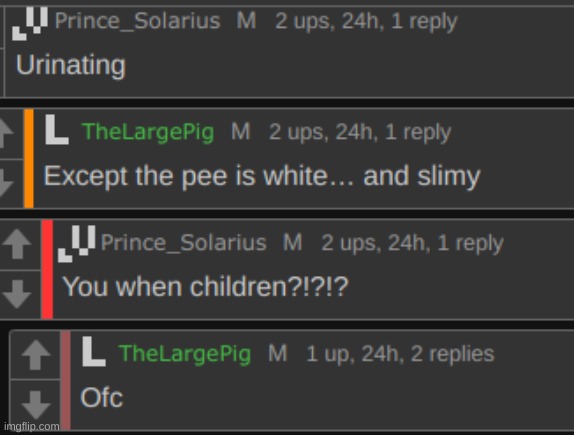Downvote the "Except the pee is white" comment
This screenshot has width=574, height=435.
point(6,184)
